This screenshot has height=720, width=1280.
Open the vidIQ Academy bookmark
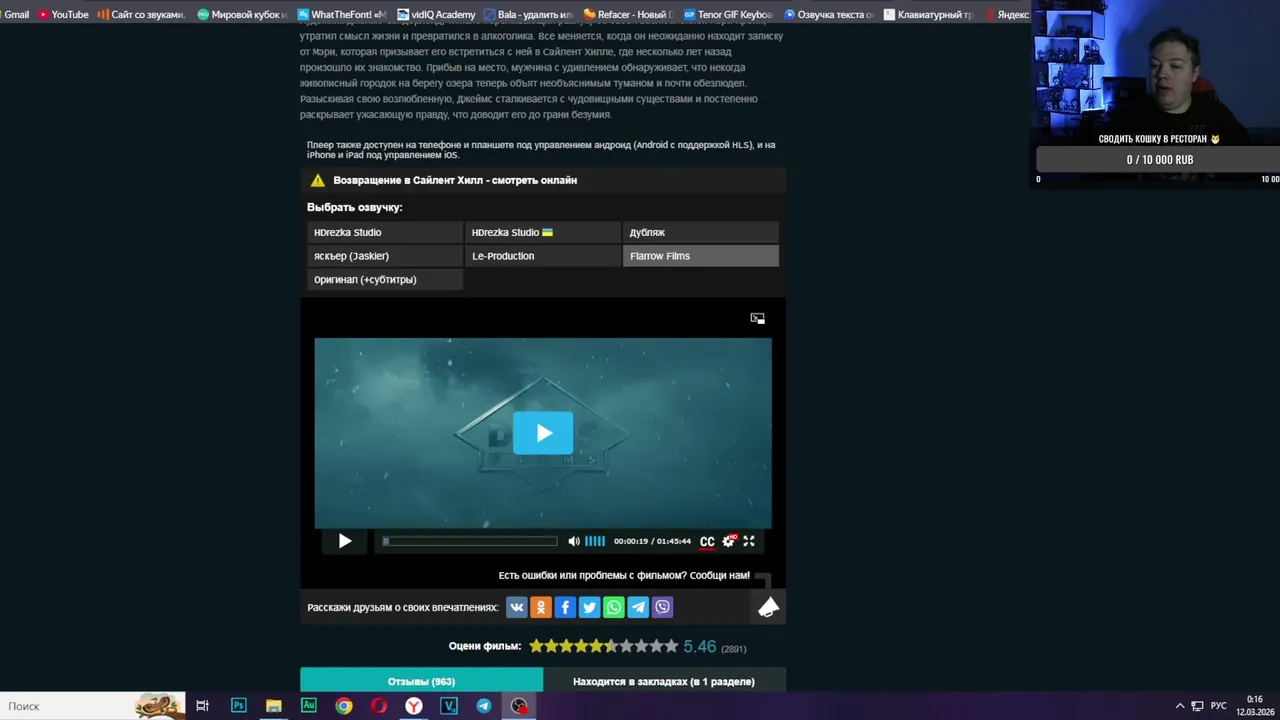[436, 15]
